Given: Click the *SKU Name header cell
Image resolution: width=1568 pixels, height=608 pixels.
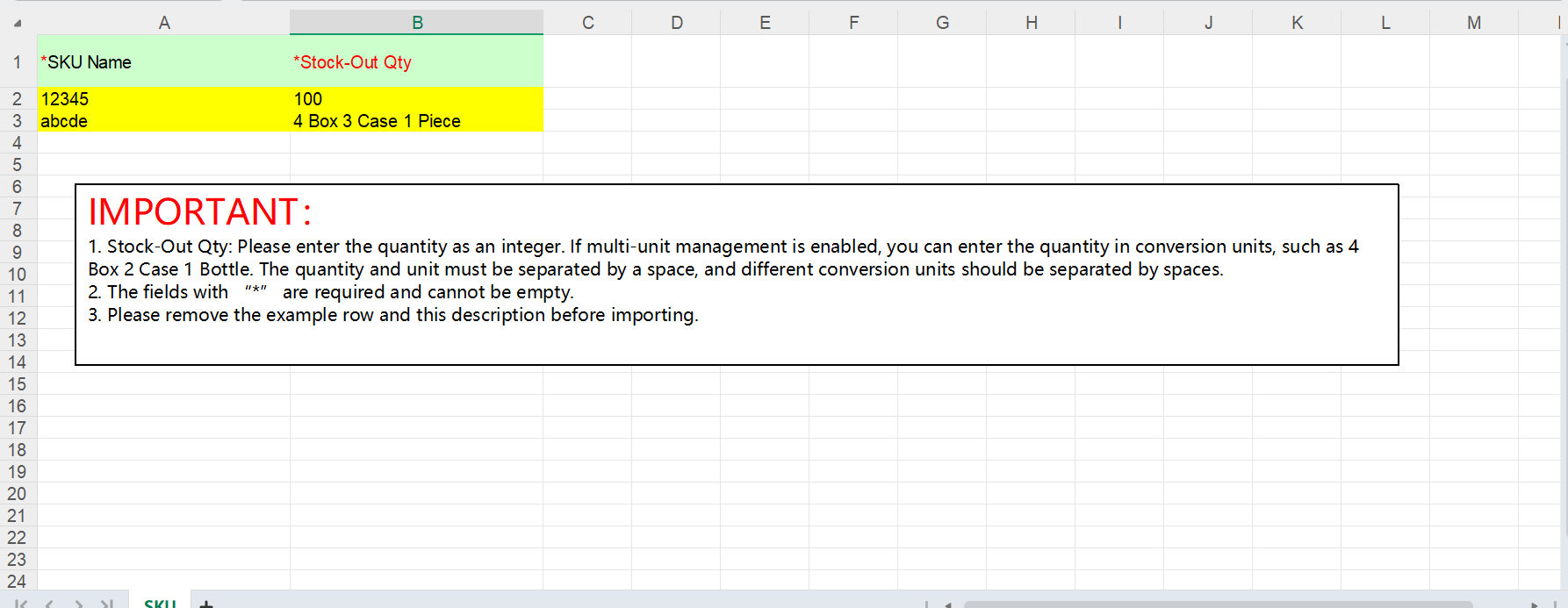Looking at the screenshot, I should coord(163,62).
